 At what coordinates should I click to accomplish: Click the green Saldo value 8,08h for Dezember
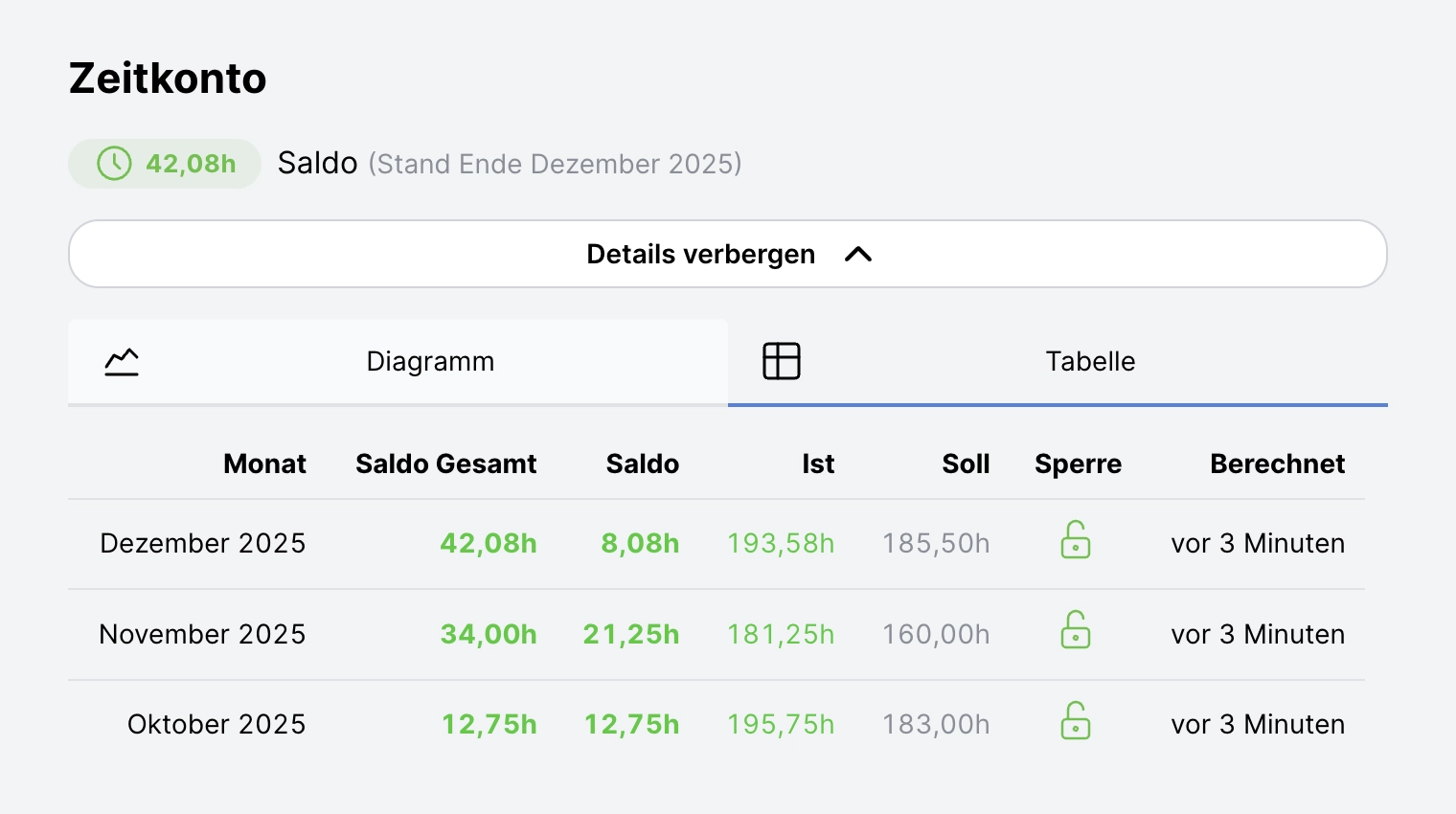(639, 542)
